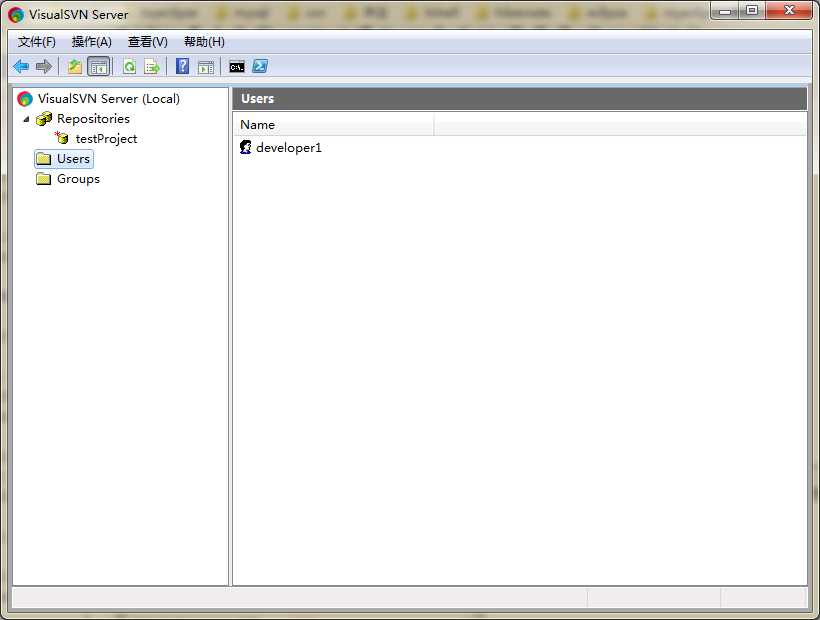Click the Export list toolbar icon
Viewport: 820px width, 620px height.
[x=152, y=66]
